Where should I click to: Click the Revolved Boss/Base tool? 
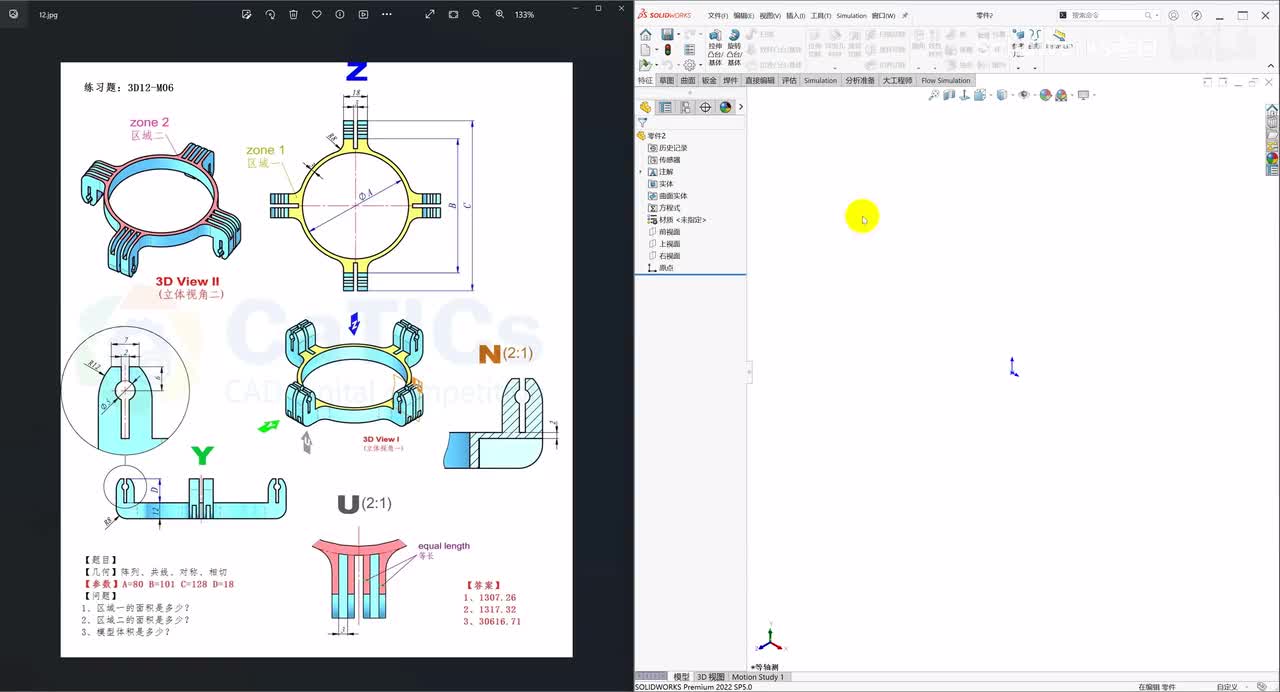click(734, 48)
